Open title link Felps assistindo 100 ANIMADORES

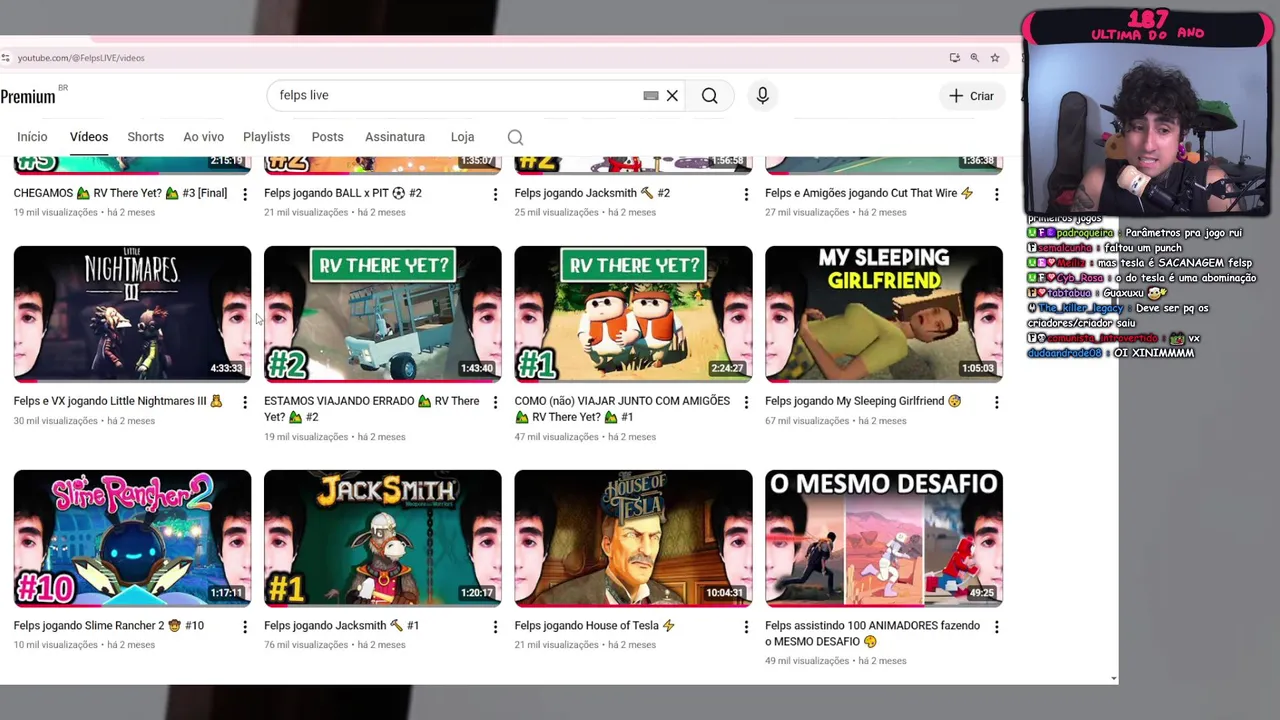[x=872, y=634]
